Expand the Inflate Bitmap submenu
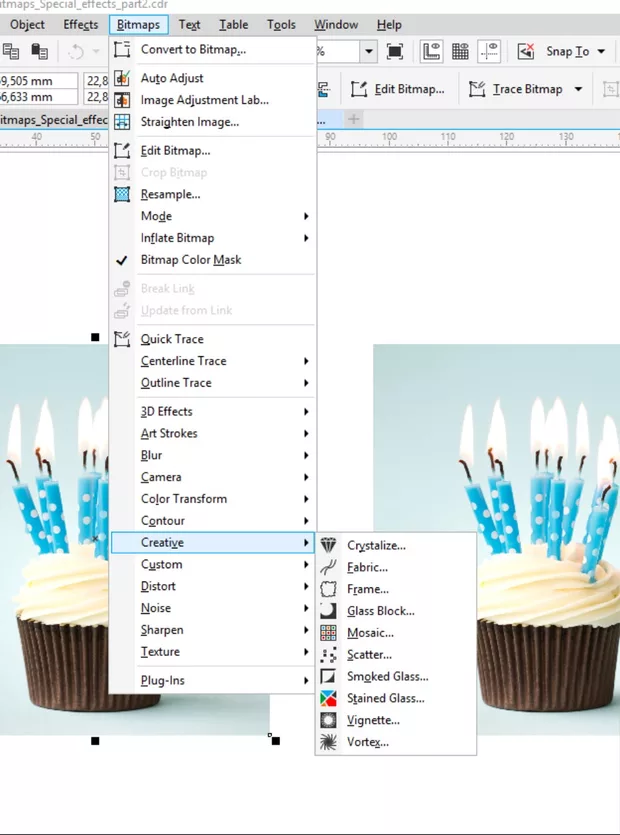620x835 pixels. [213, 238]
